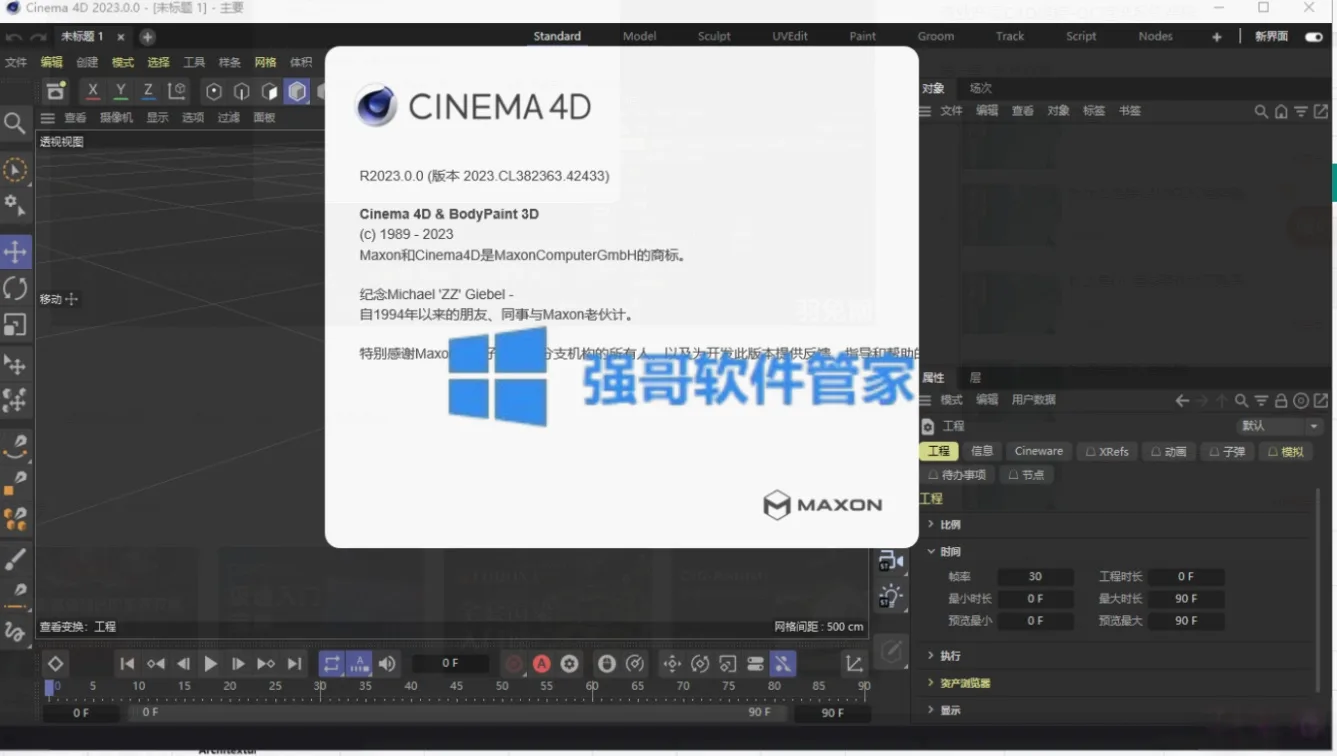Open the 创建 menu

[87, 62]
